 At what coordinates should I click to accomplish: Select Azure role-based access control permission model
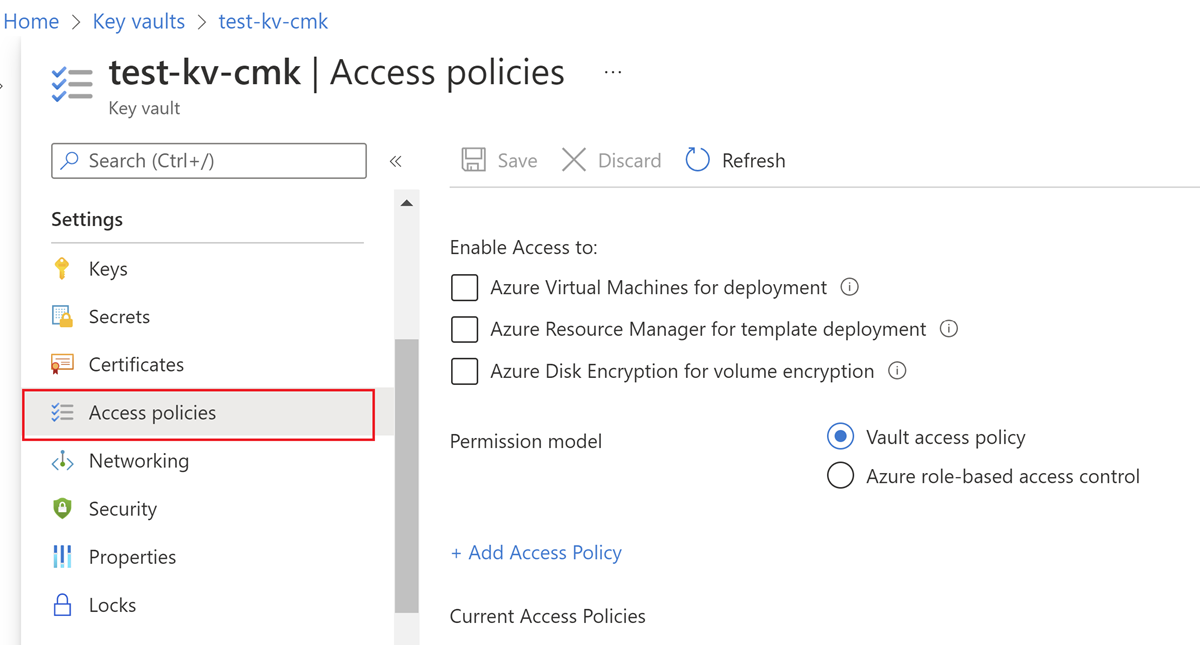click(x=840, y=476)
